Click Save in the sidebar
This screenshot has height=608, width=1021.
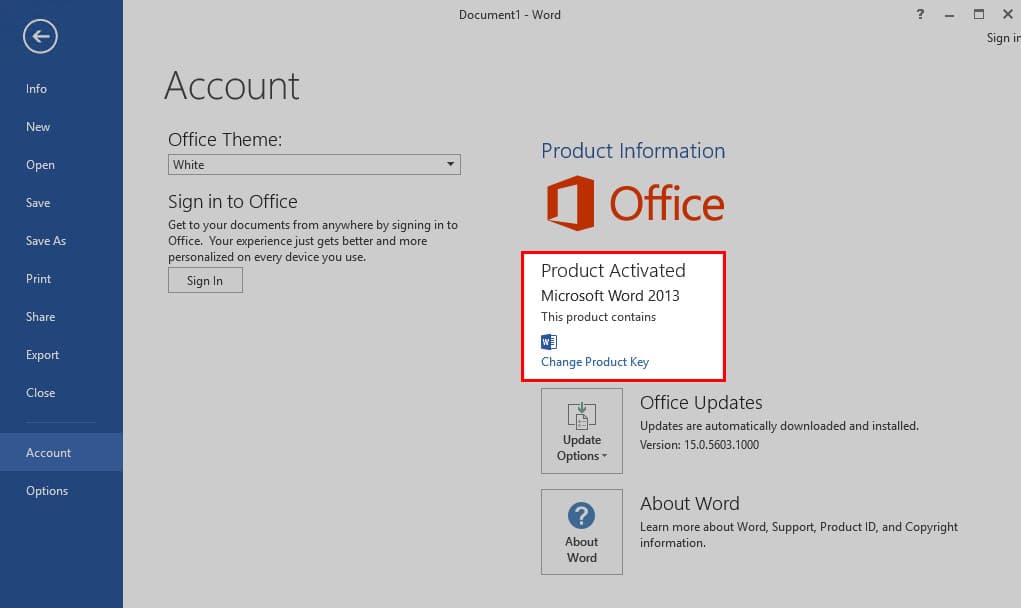(61, 202)
